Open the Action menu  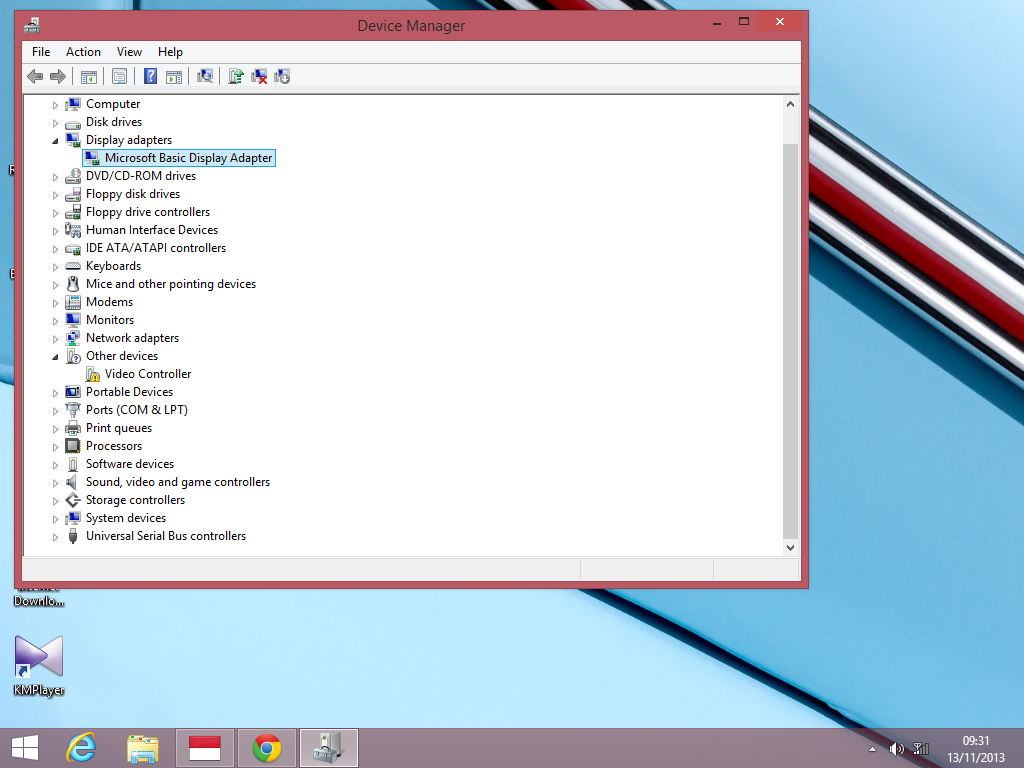tap(83, 52)
